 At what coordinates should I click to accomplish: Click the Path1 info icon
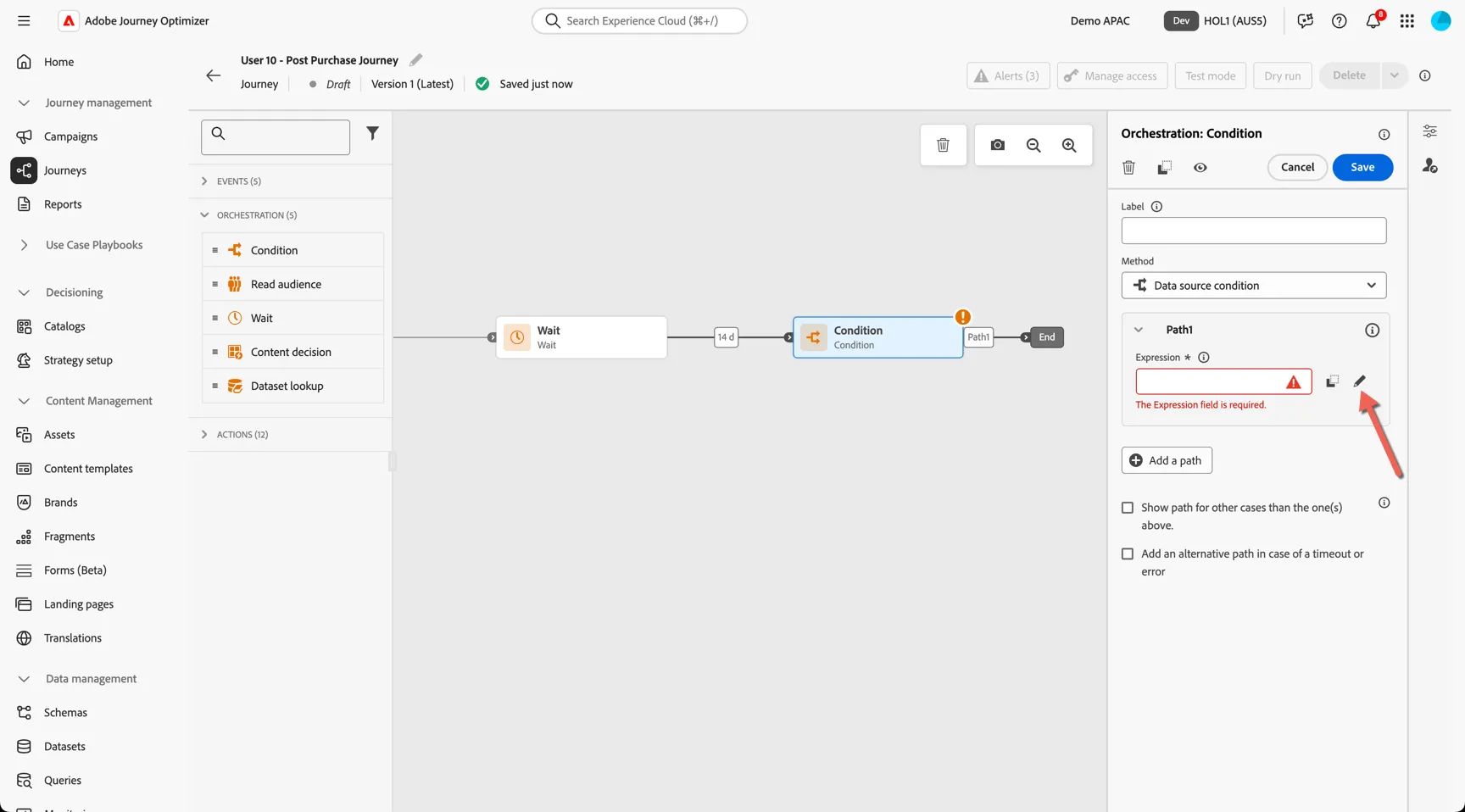pos(1372,330)
